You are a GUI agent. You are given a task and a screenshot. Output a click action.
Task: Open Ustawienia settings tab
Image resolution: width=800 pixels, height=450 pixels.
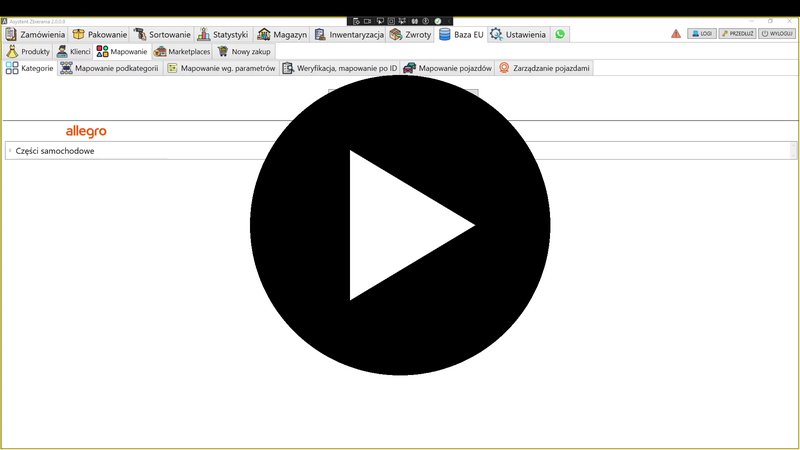click(518, 34)
